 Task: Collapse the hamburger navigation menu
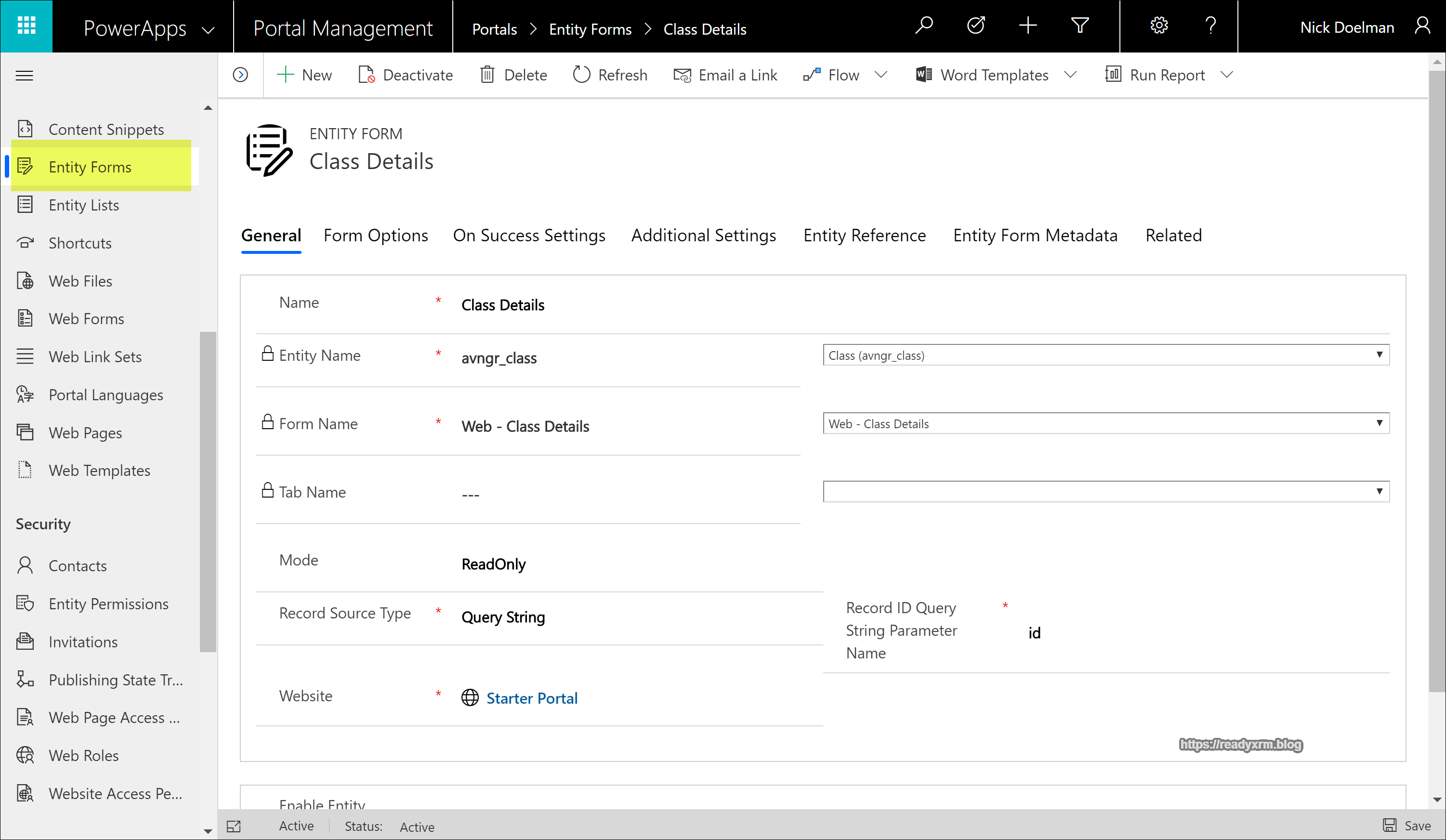(24, 75)
